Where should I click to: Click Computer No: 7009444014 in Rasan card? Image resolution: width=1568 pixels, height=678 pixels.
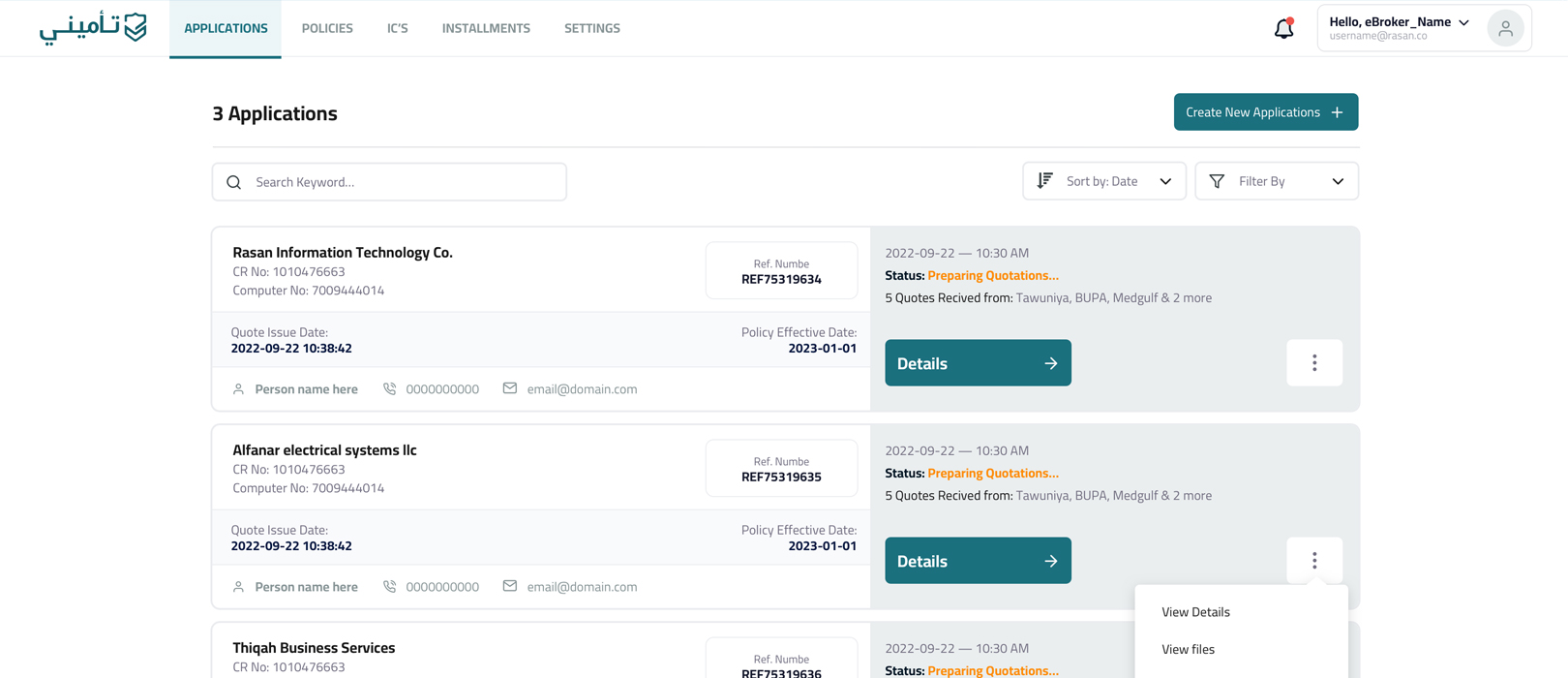(308, 291)
